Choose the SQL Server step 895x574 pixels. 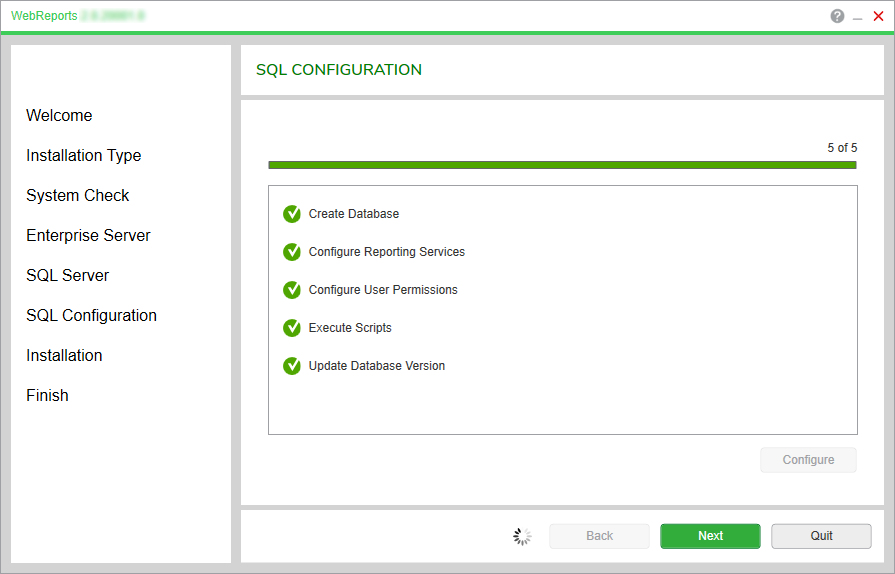68,276
